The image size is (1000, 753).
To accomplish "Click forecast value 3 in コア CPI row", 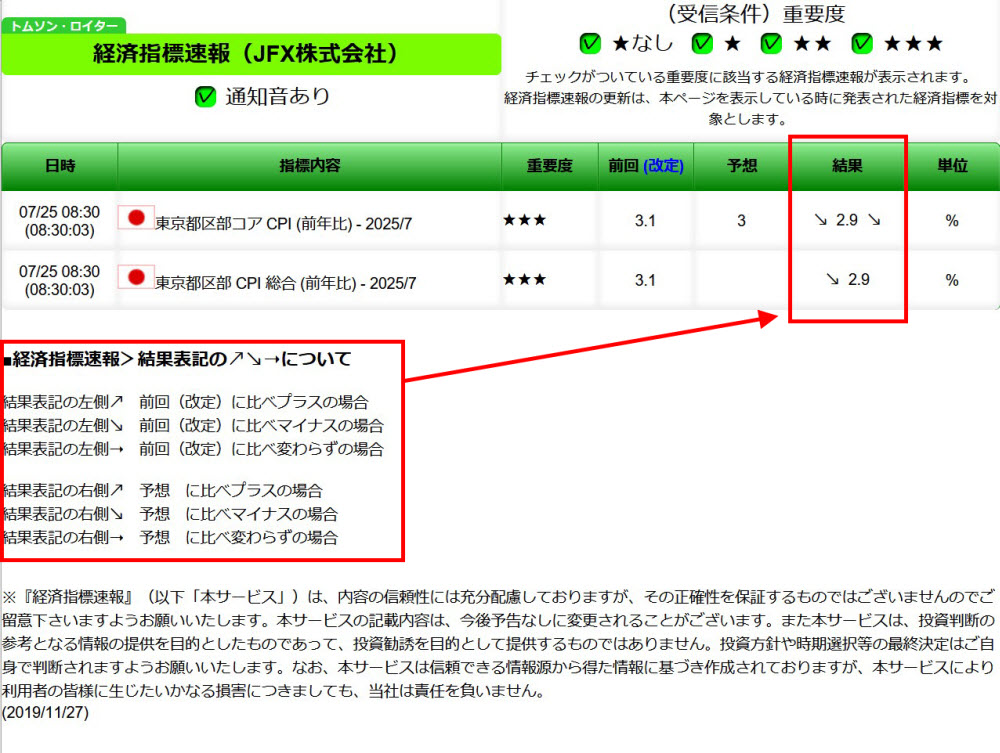I will click(741, 221).
